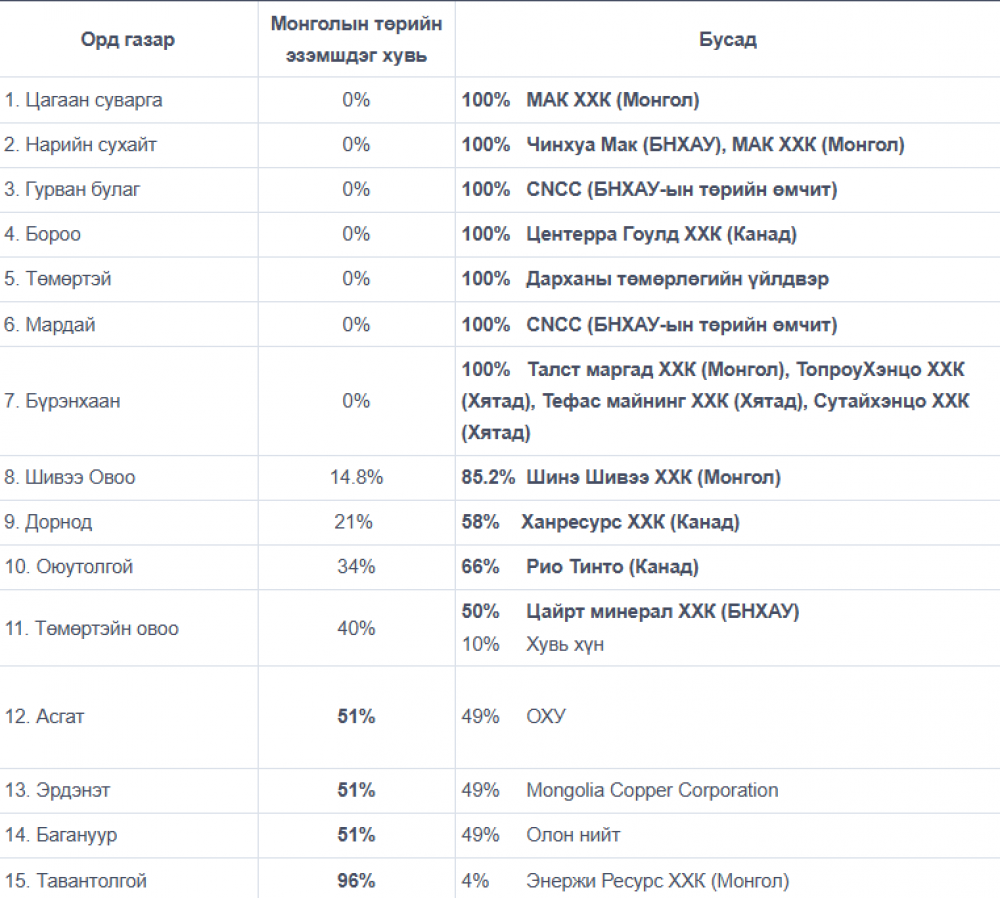Click the "Бусад" column header

pos(727,40)
